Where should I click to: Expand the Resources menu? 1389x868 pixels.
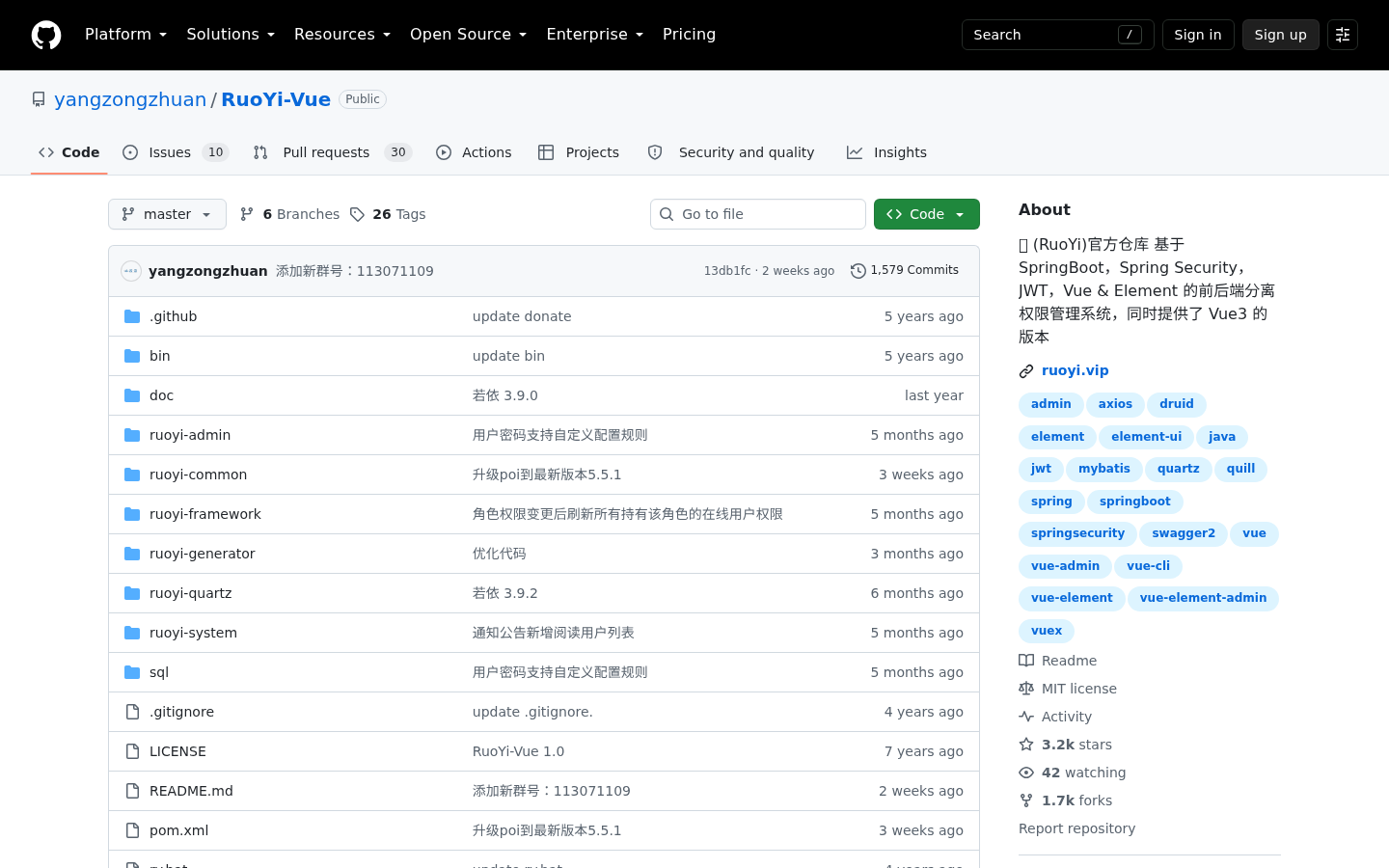[x=342, y=35]
